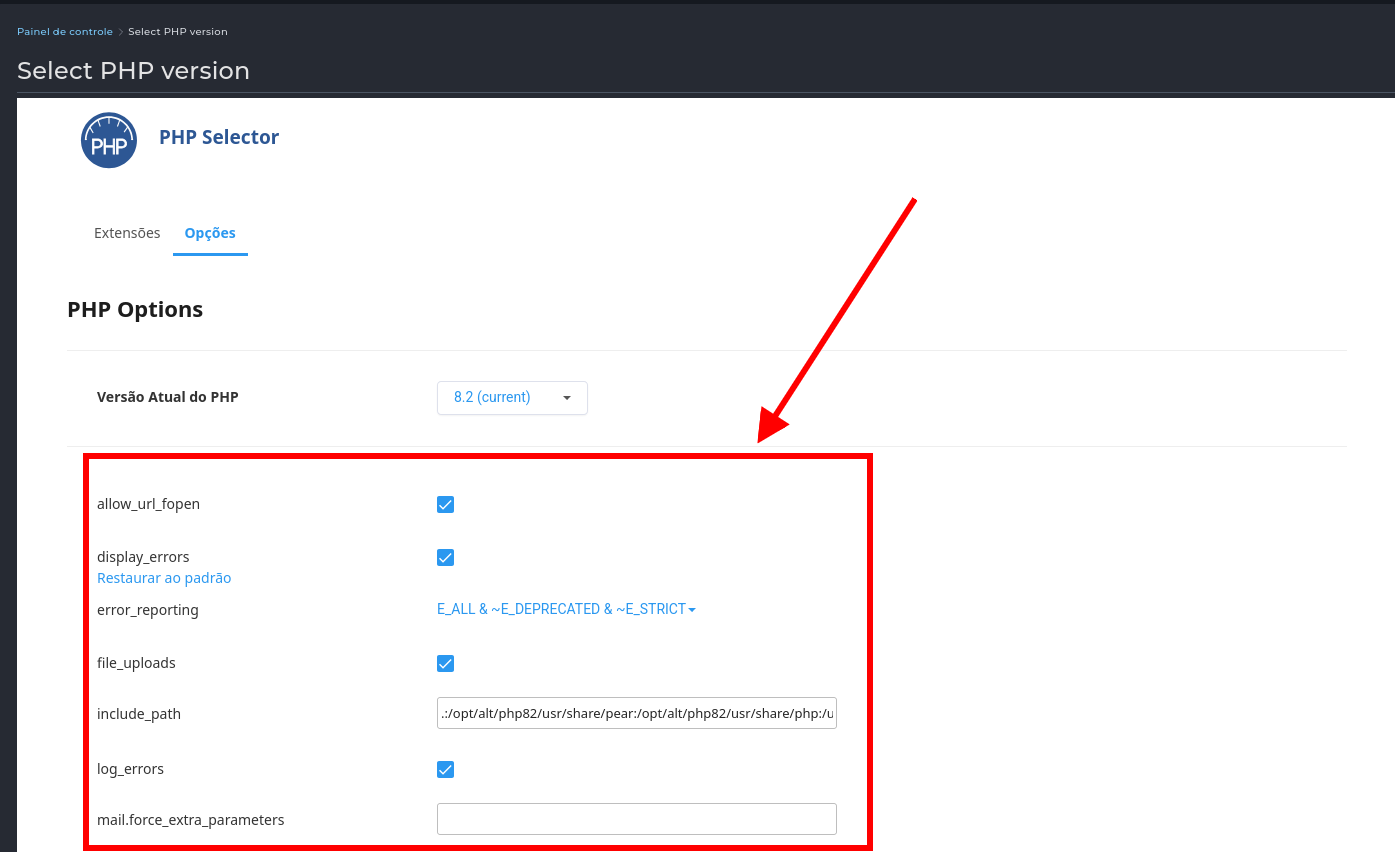The height and width of the screenshot is (852, 1395).
Task: Focus the include_path text field
Action: pos(636,714)
